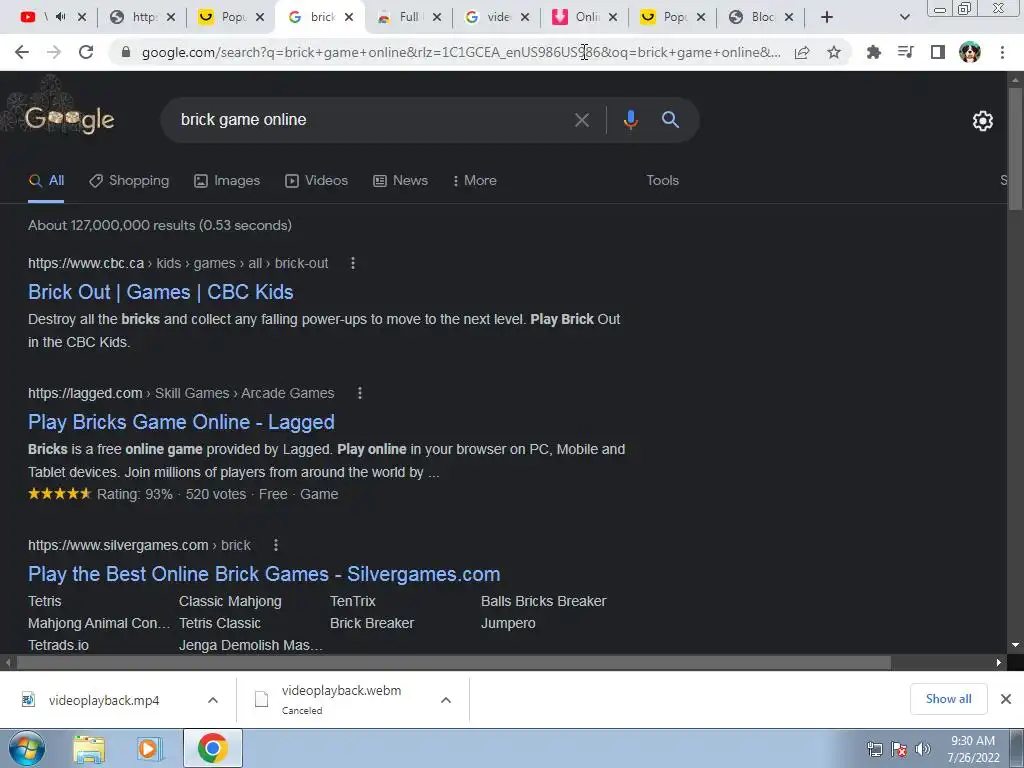Expand the More search filters
Screen dimensions: 1024x768
pos(474,181)
